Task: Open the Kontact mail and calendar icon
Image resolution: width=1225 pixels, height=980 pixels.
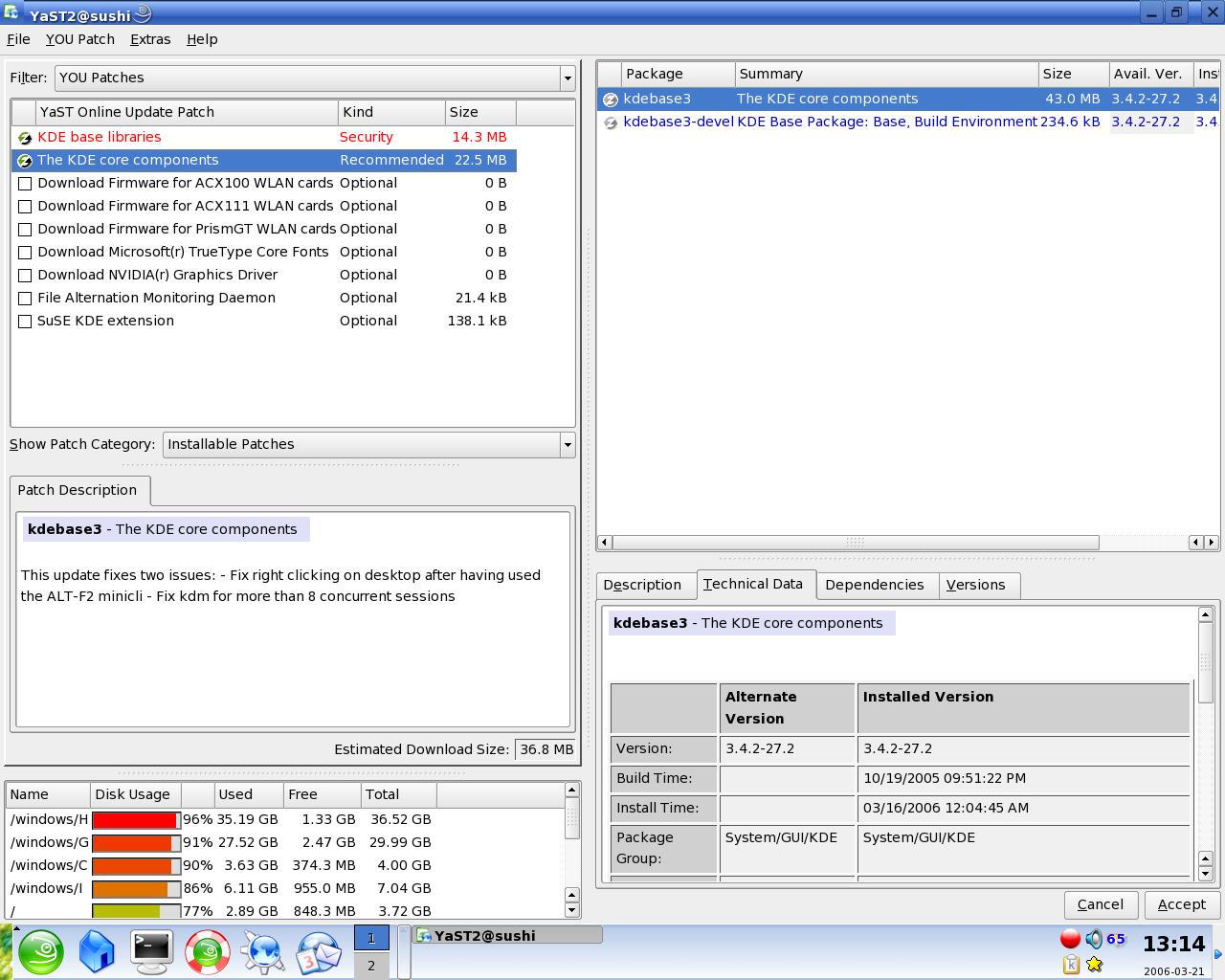Action: [x=318, y=952]
